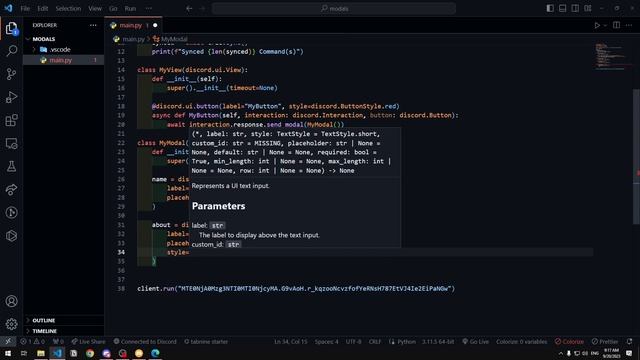Open the Go menu
This screenshot has height=360, width=640.
pyautogui.click(x=113, y=8)
